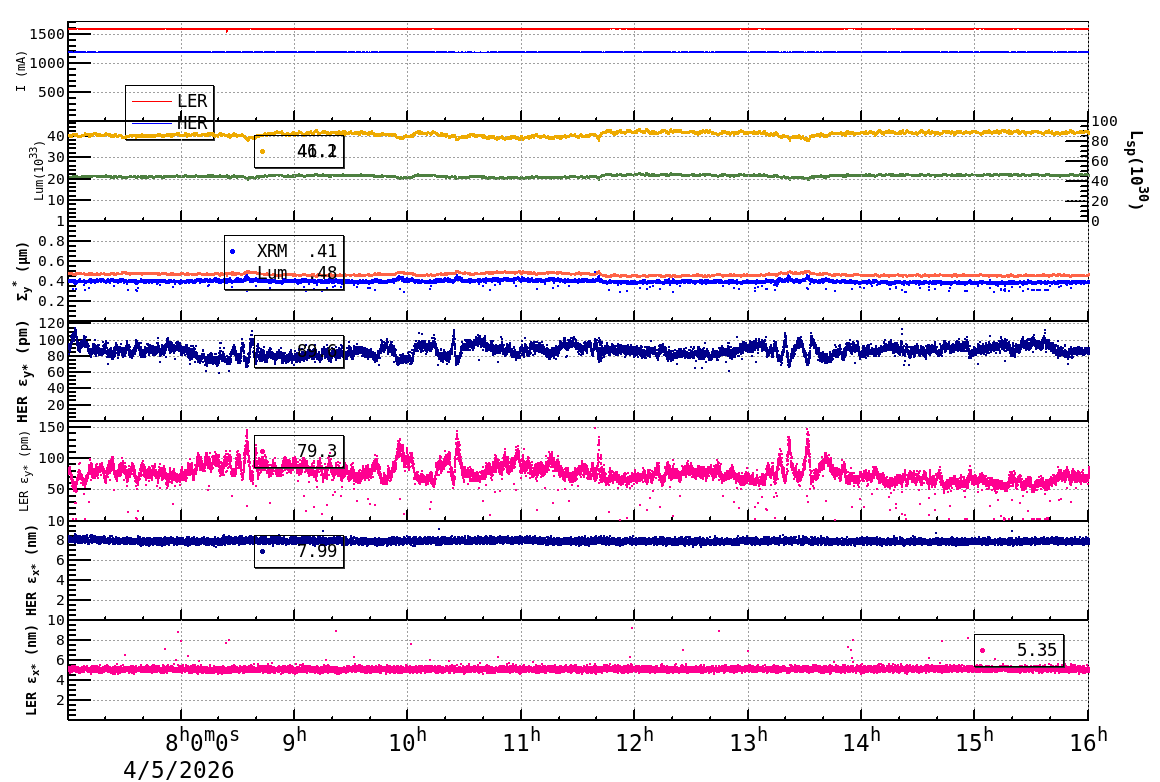Click the HER εx* (nm) axis title
Screen dimensions: 1160x782
31,571
